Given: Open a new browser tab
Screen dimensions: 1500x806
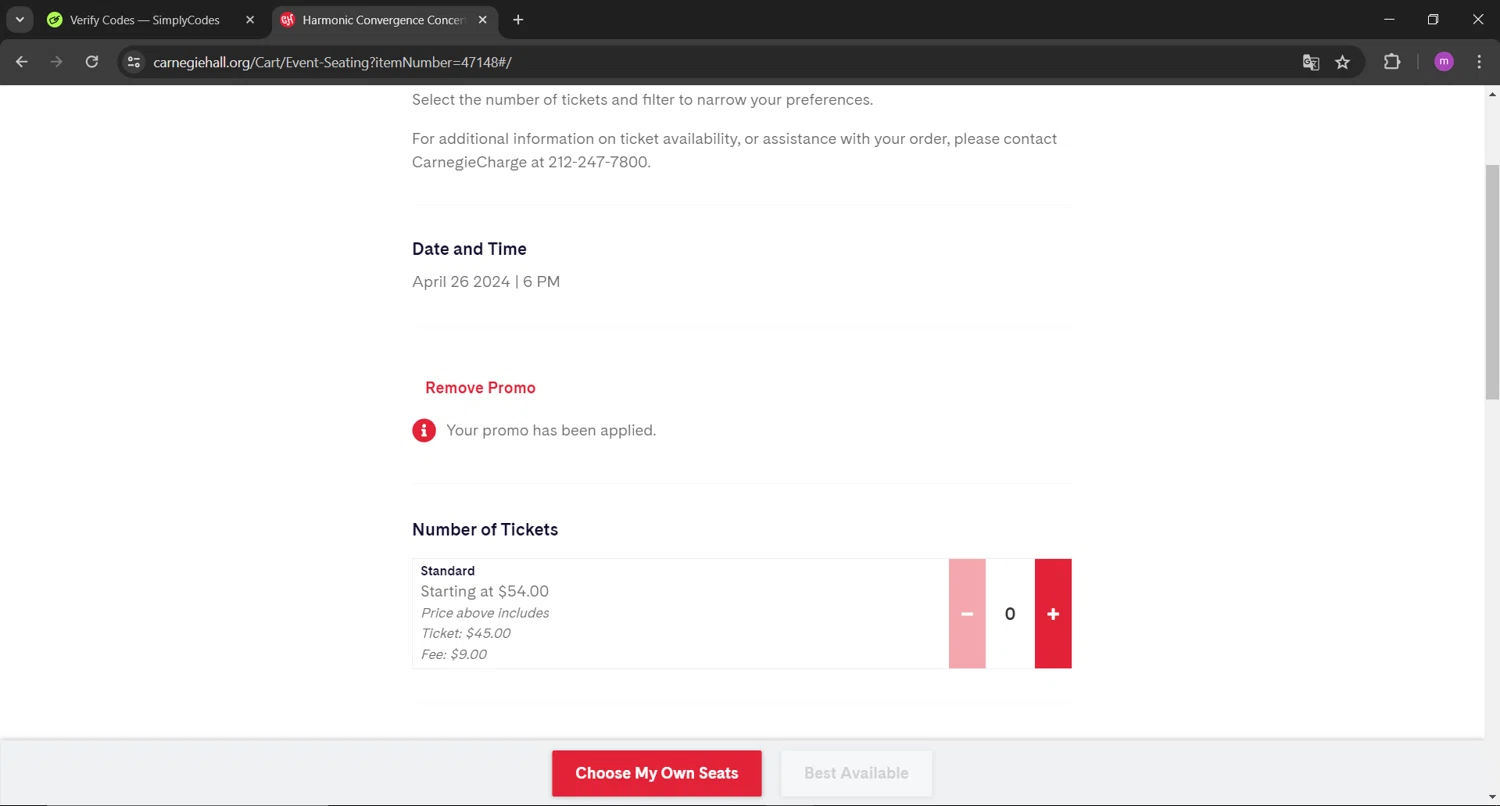Looking at the screenshot, I should point(518,20).
